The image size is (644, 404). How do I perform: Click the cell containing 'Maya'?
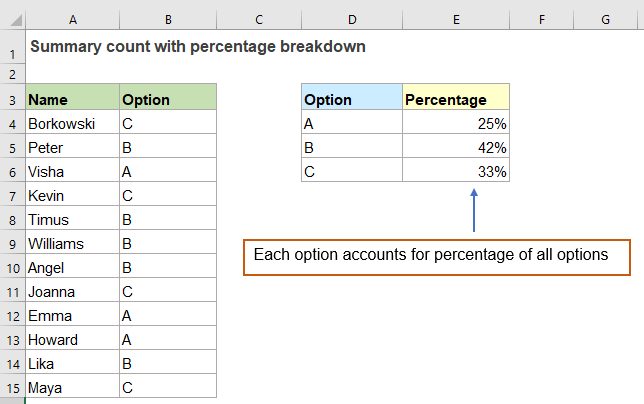coord(71,387)
